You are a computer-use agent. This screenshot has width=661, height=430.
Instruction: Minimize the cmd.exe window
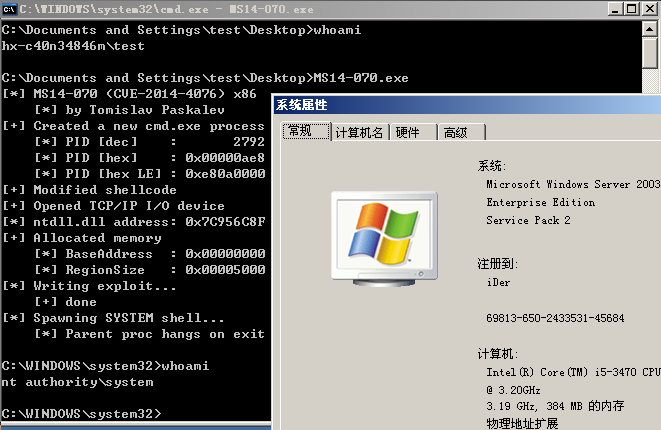(615, 8)
